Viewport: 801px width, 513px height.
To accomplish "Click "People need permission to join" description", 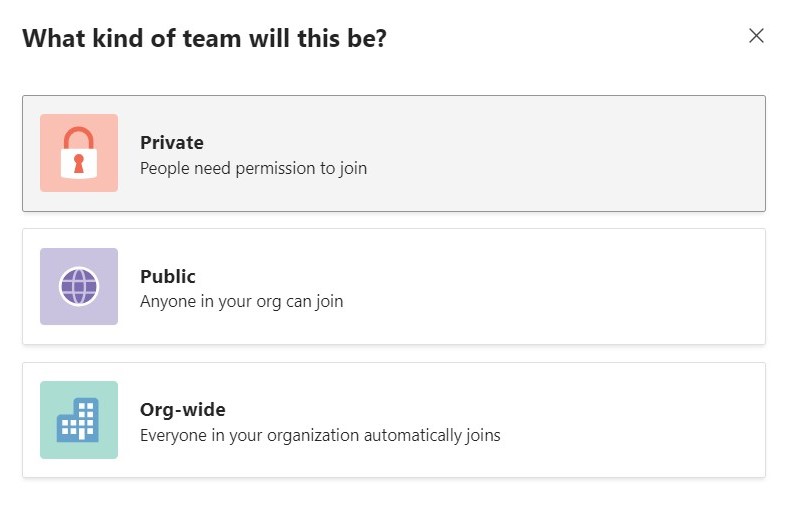I will pyautogui.click(x=253, y=168).
